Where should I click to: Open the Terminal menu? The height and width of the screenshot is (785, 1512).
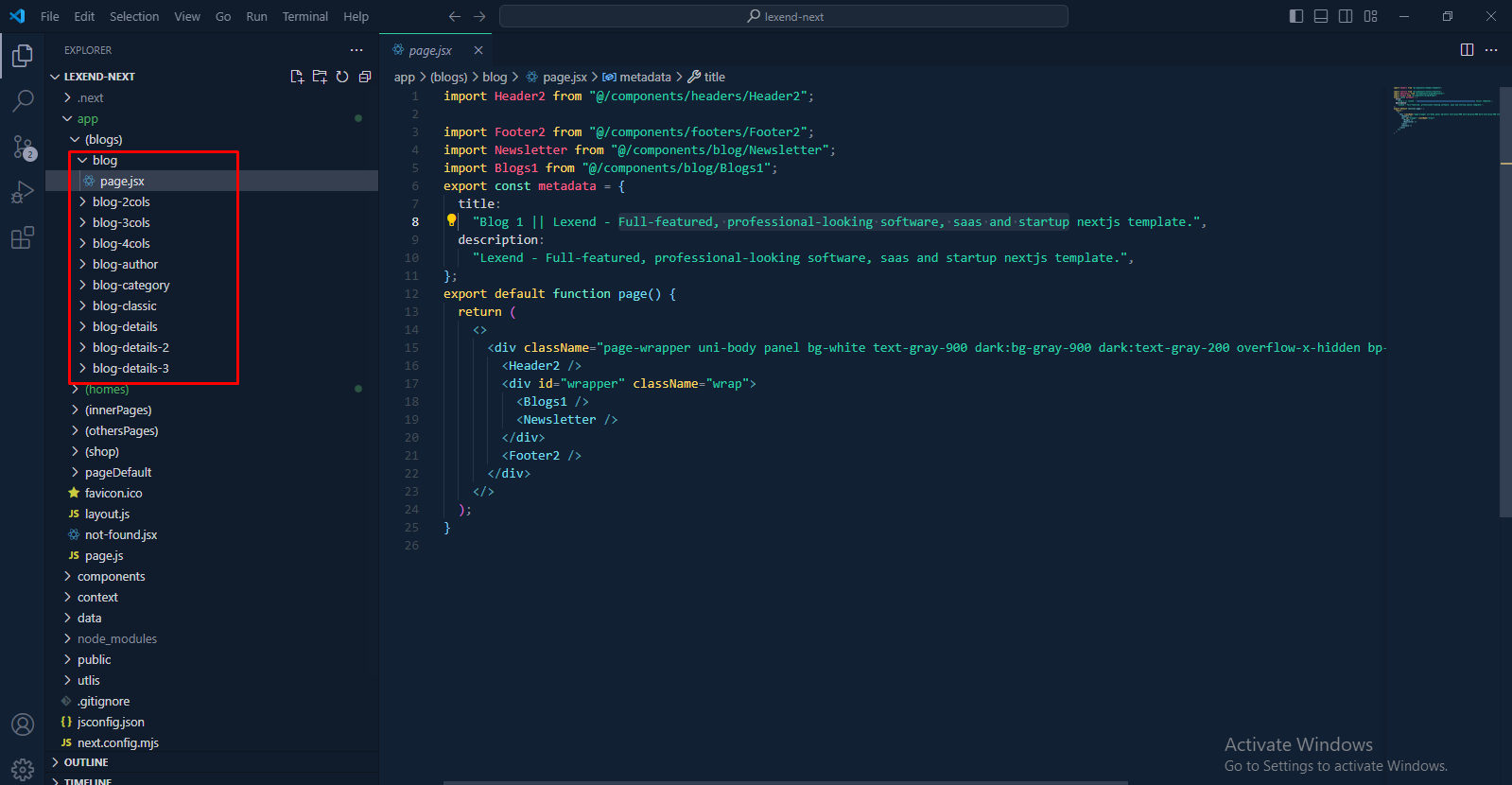coord(304,16)
